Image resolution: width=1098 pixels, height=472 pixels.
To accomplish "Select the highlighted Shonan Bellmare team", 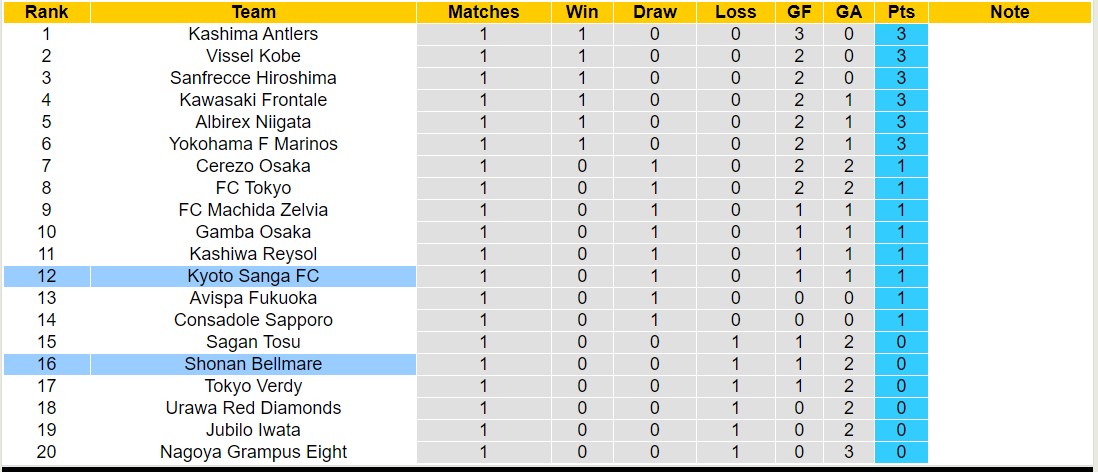I will pyautogui.click(x=253, y=364).
